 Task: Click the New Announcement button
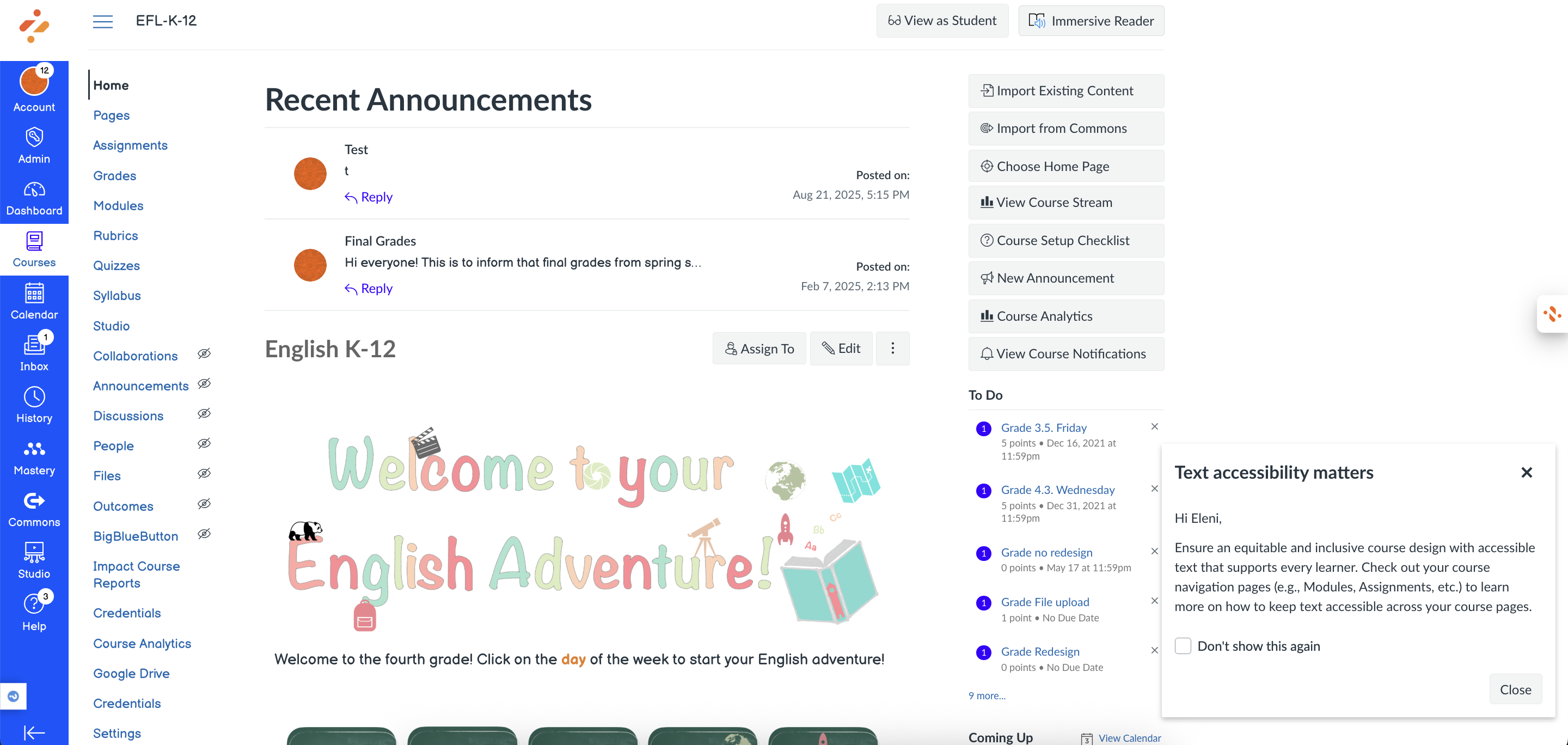(x=1066, y=278)
